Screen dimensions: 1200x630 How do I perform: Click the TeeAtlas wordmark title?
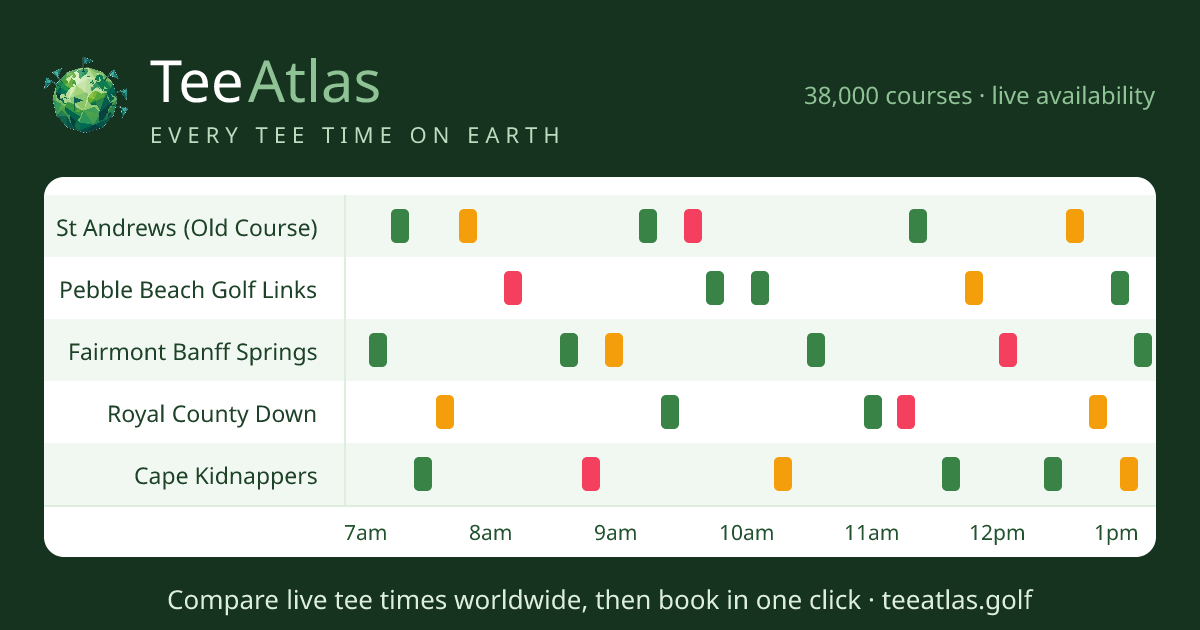[x=265, y=82]
